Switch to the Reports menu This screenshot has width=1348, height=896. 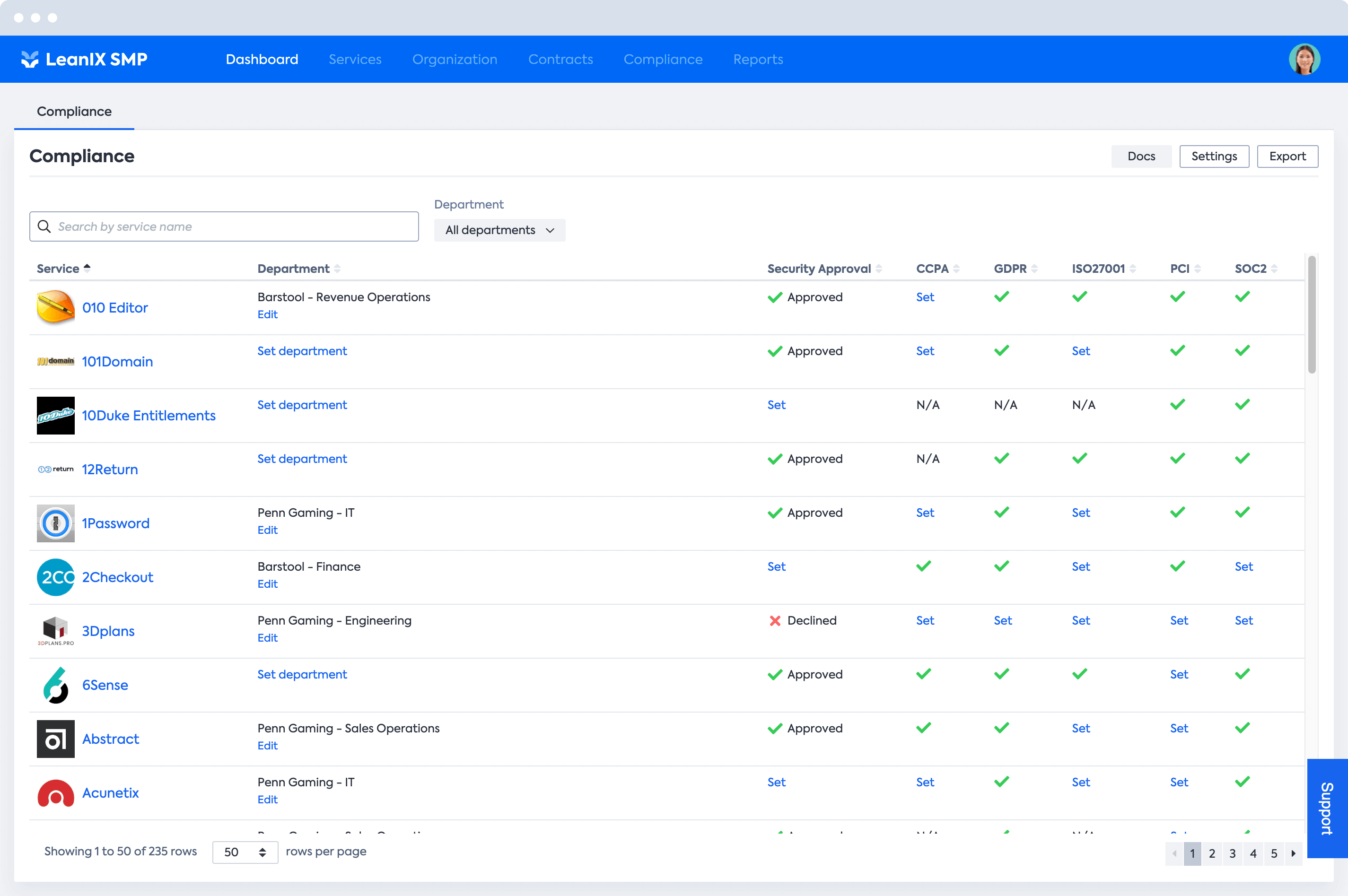pos(757,59)
